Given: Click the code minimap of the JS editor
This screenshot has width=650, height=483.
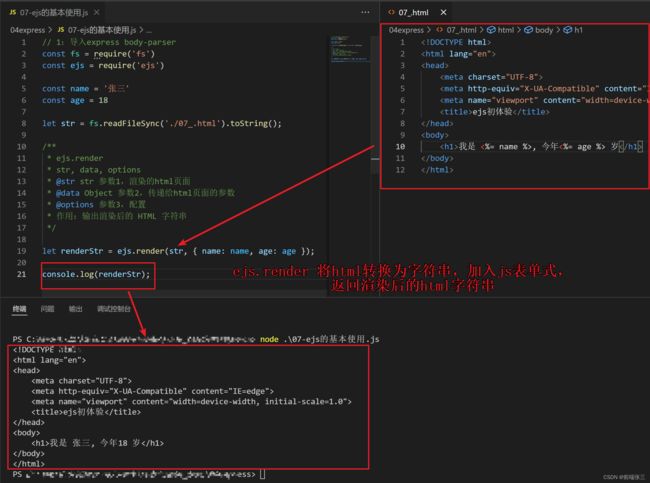Looking at the screenshot, I should tap(349, 50).
